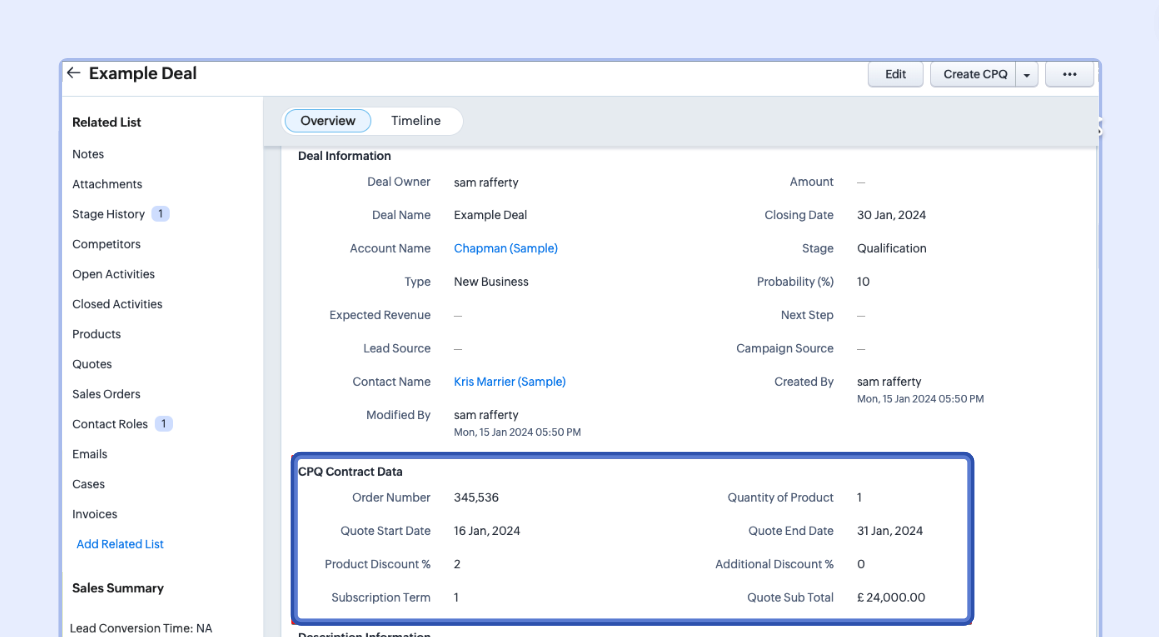
Task: Switch to the Timeline tab
Action: tap(415, 121)
